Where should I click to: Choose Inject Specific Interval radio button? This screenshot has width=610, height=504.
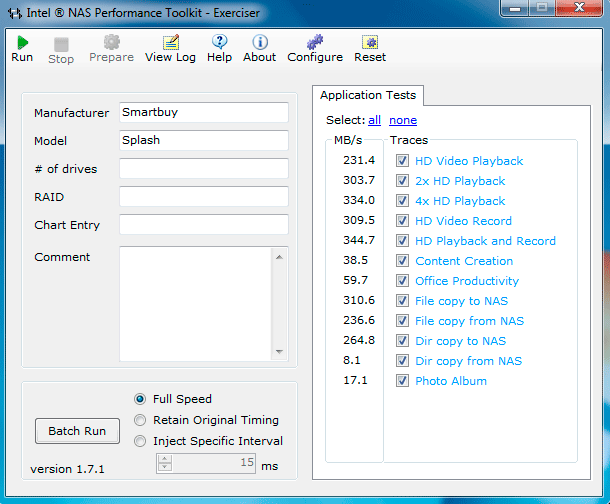pos(141,441)
